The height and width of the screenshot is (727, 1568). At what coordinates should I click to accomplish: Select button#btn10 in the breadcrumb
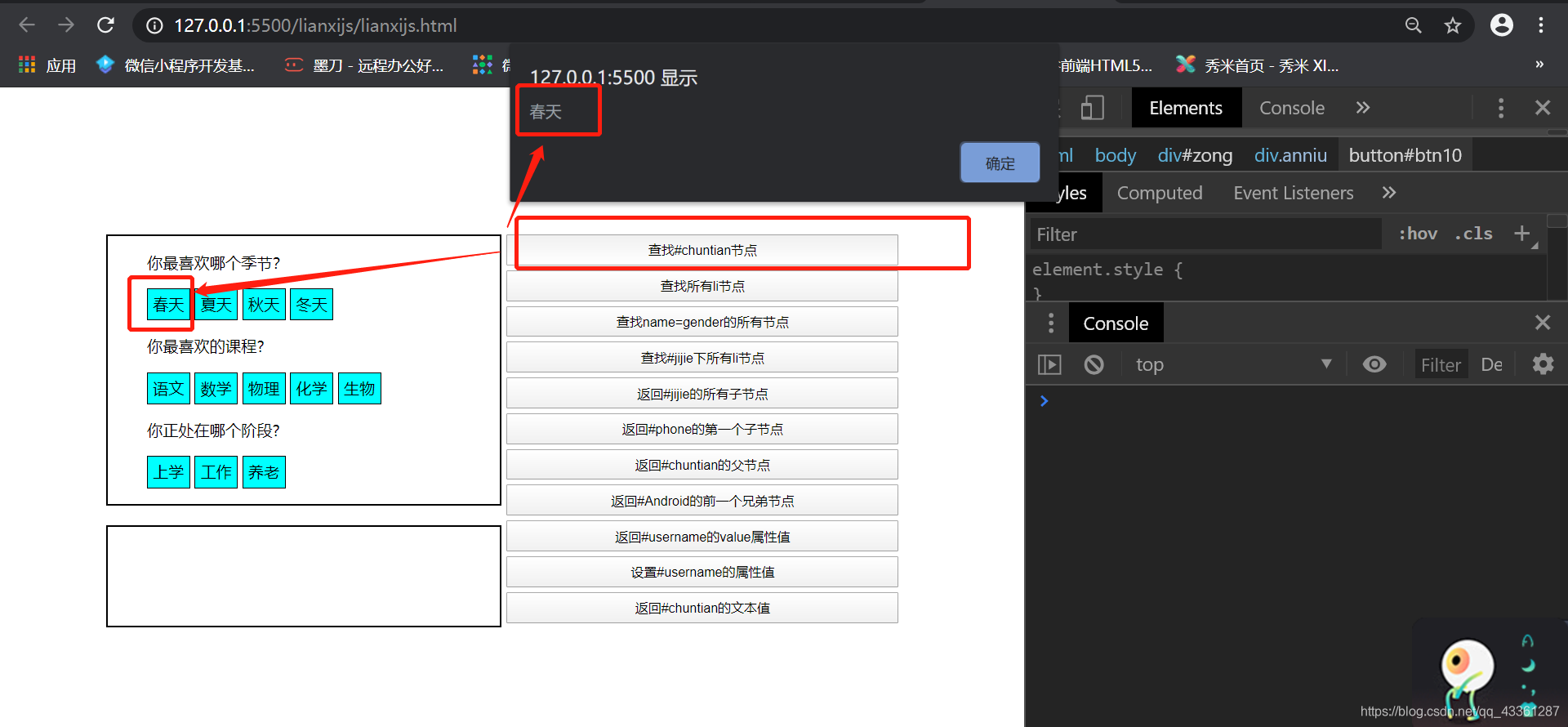[1405, 155]
